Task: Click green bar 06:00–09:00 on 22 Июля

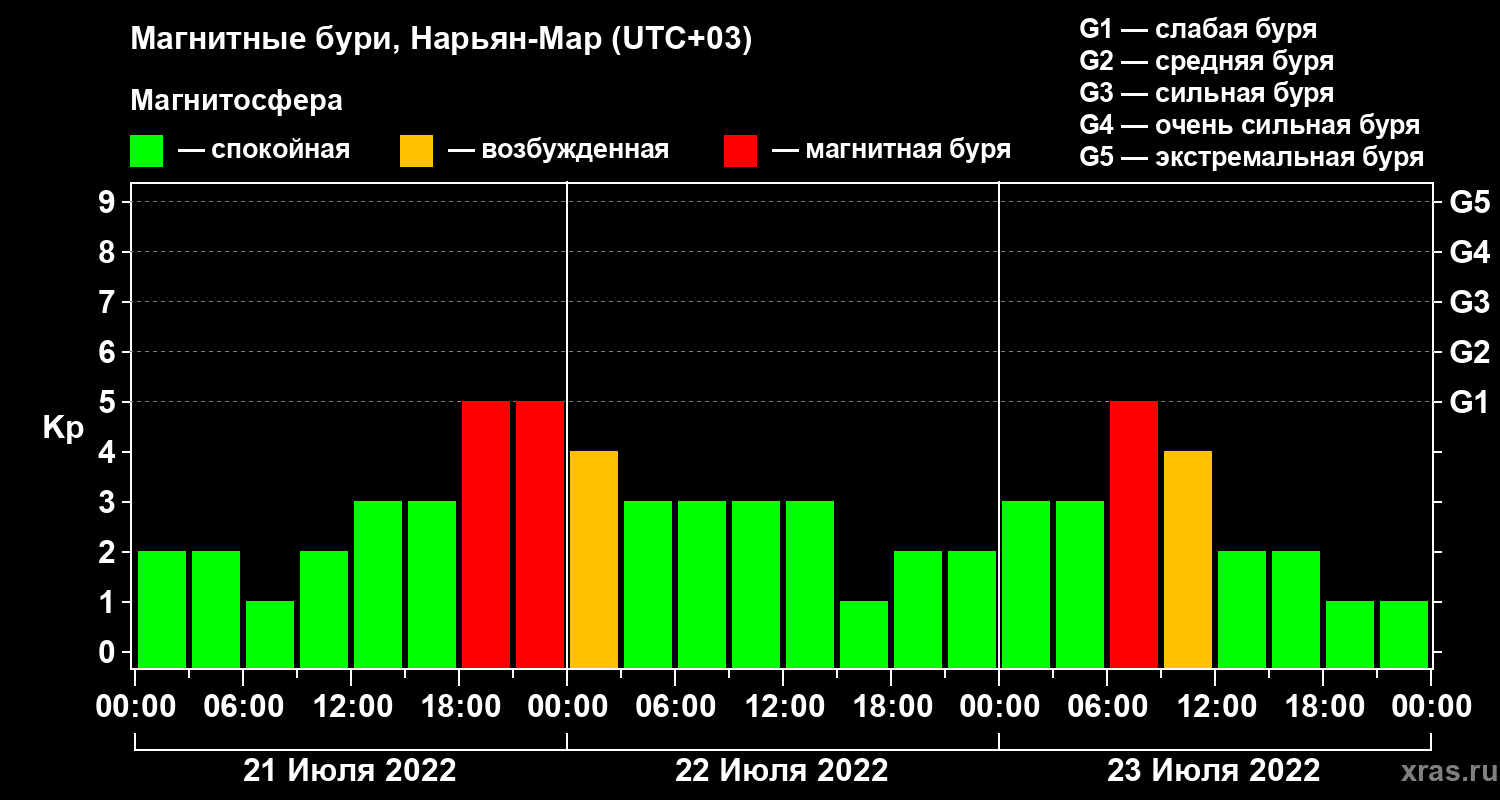Action: coord(702,584)
